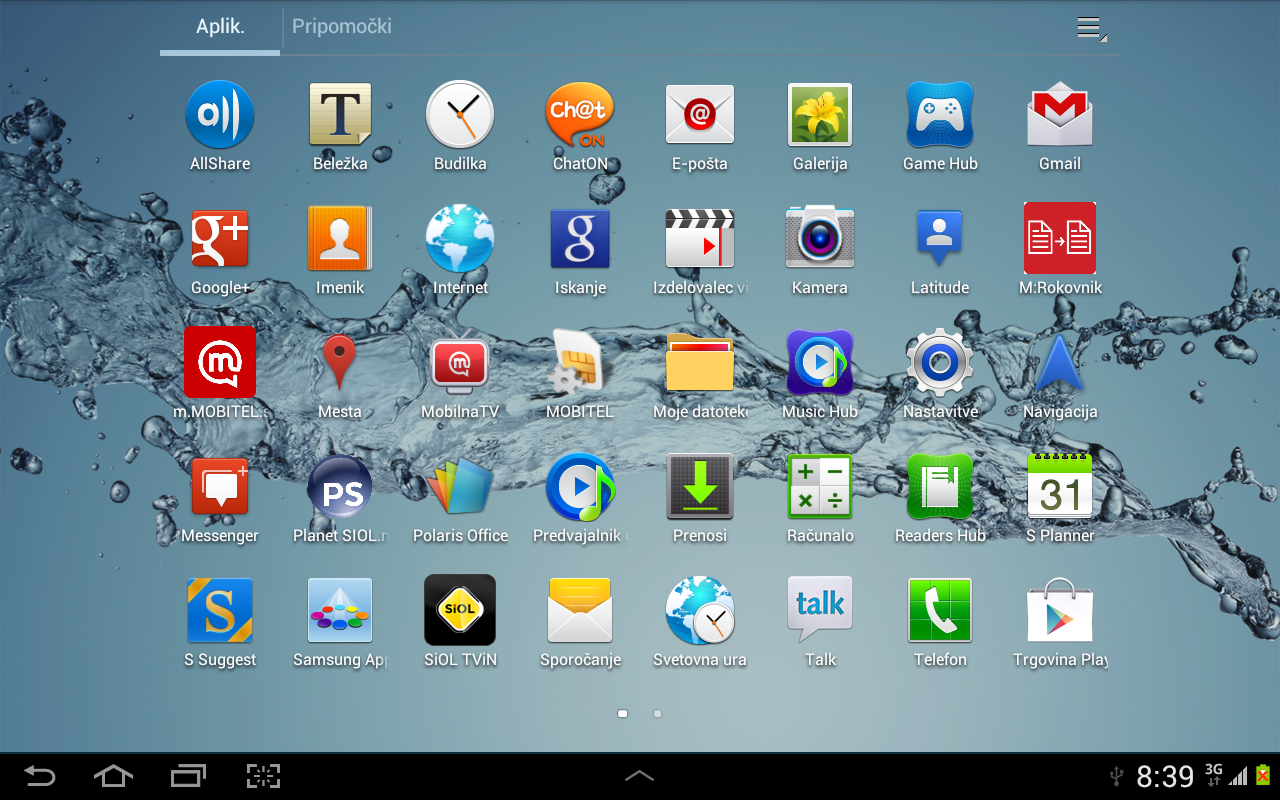
Task: Open the Telefon phone app
Action: tap(940, 611)
